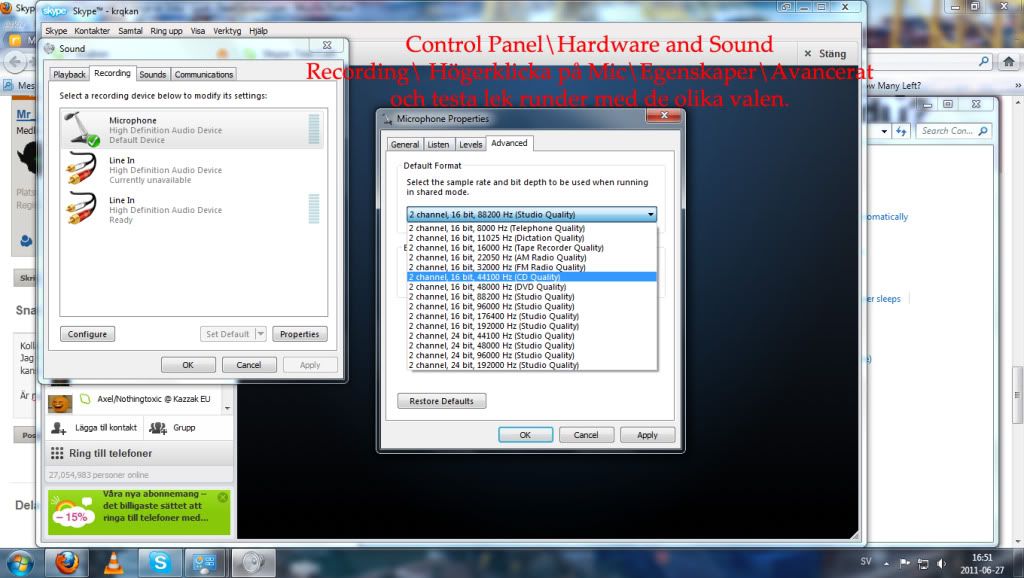Image resolution: width=1024 pixels, height=578 pixels.
Task: Click the Restore Defaults button
Action: coord(441,401)
